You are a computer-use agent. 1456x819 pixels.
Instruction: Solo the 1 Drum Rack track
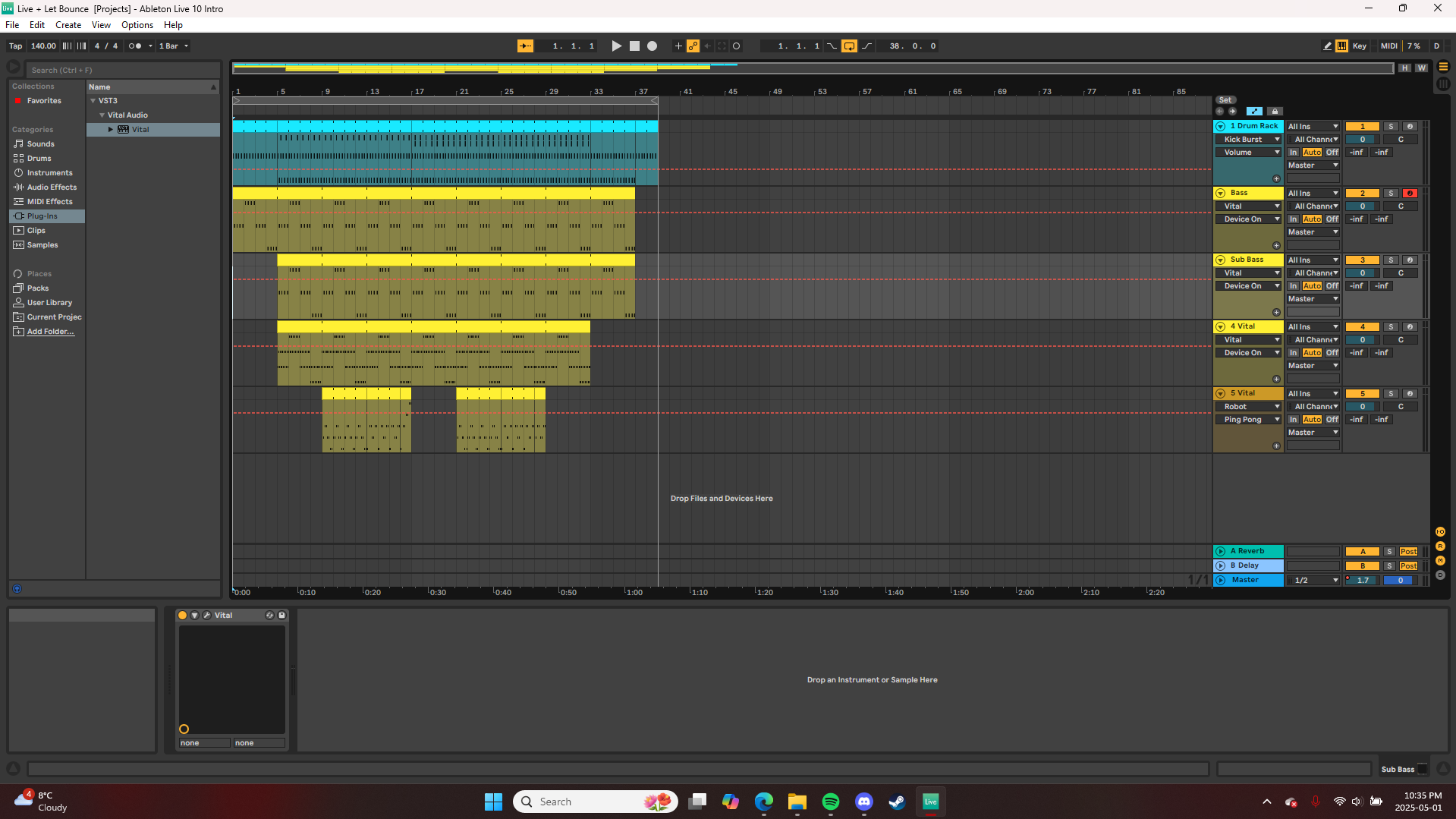point(1391,127)
